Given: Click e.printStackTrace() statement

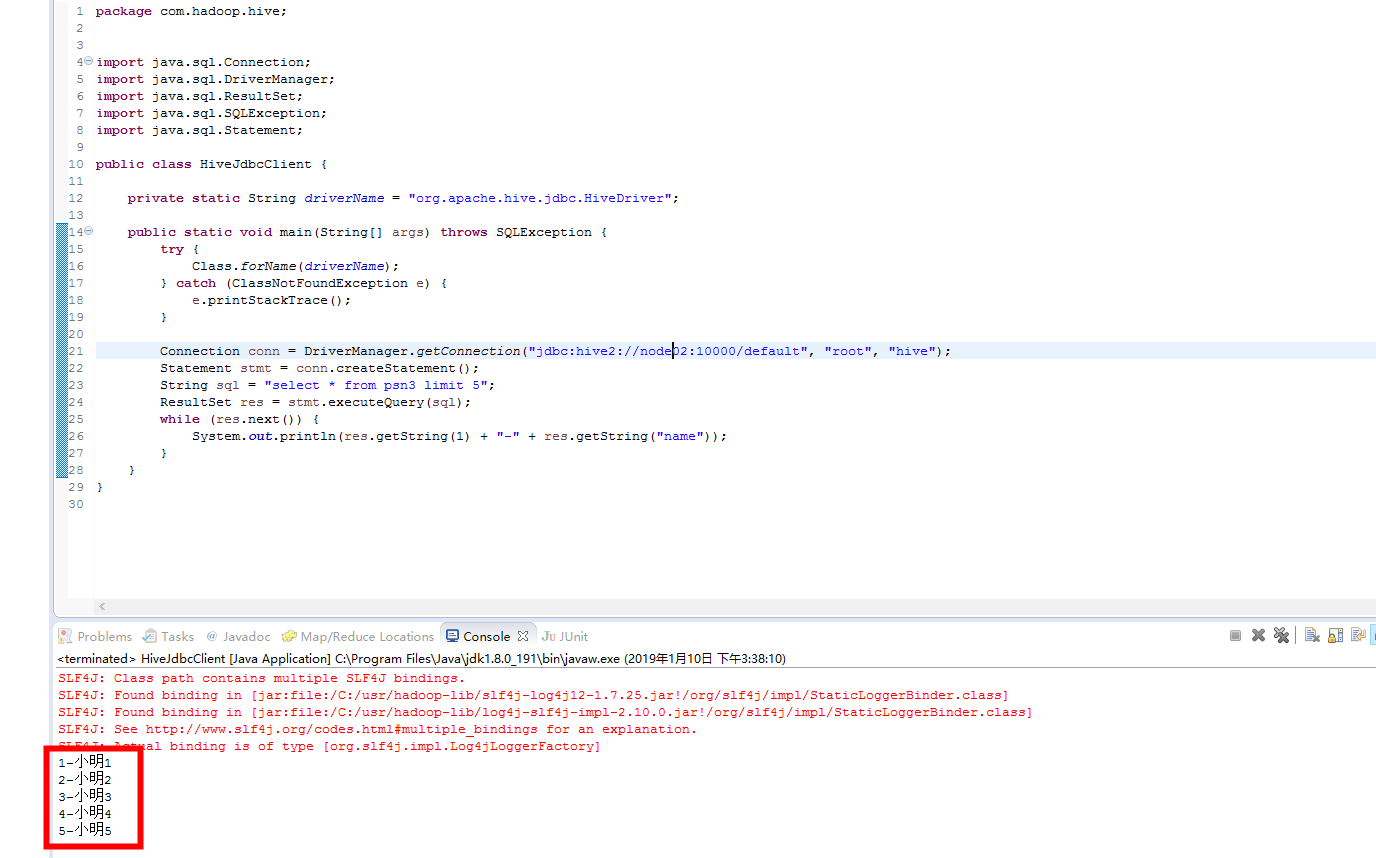Looking at the screenshot, I should [271, 300].
